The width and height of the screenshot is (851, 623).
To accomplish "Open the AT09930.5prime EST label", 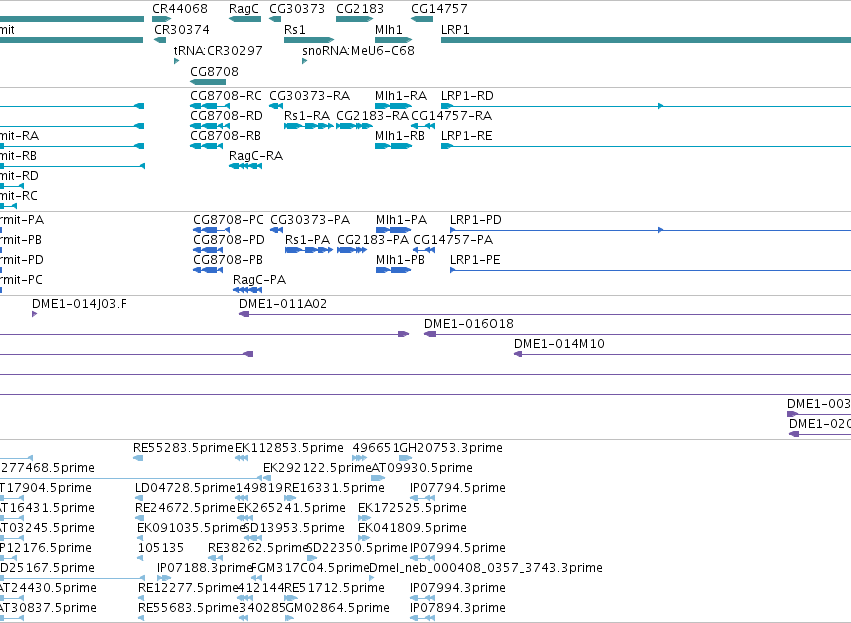I will (422, 468).
